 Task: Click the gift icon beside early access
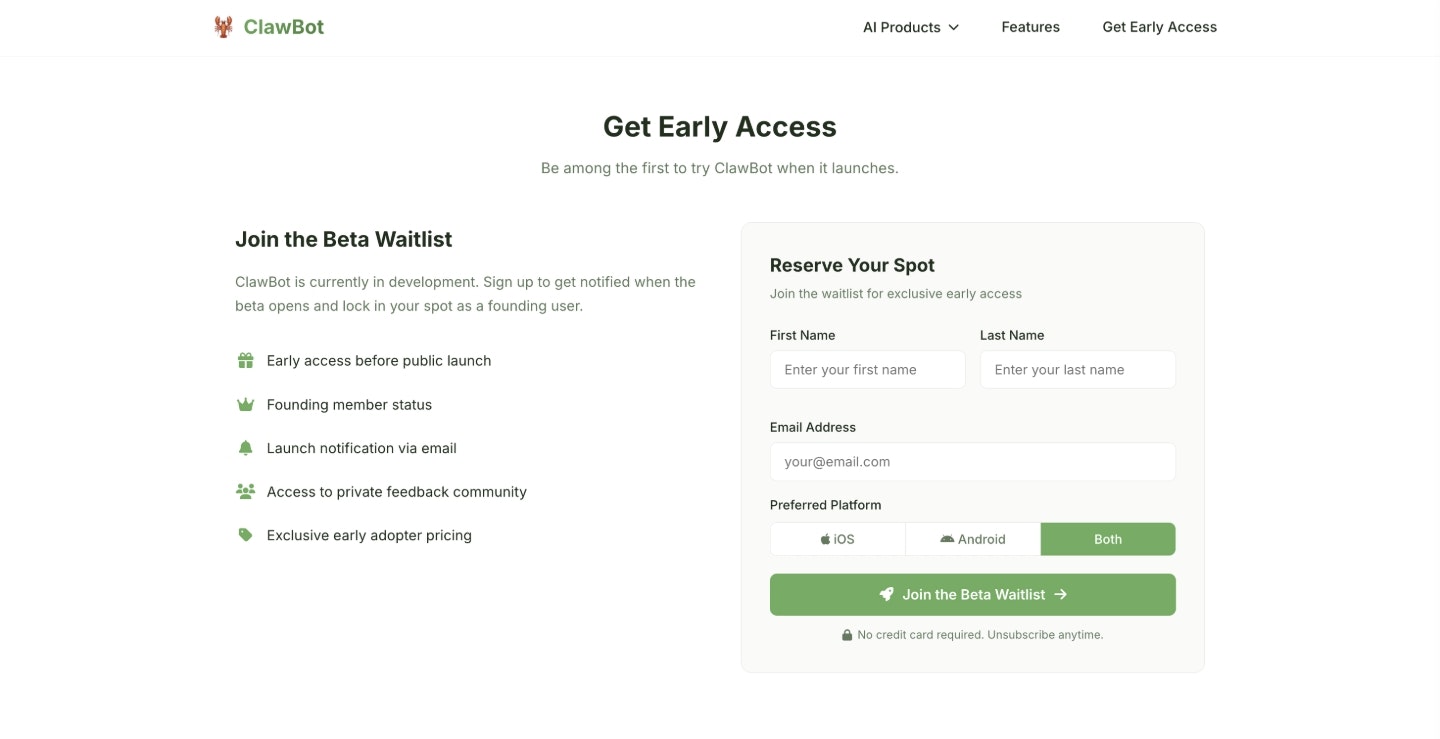pyautogui.click(x=245, y=361)
